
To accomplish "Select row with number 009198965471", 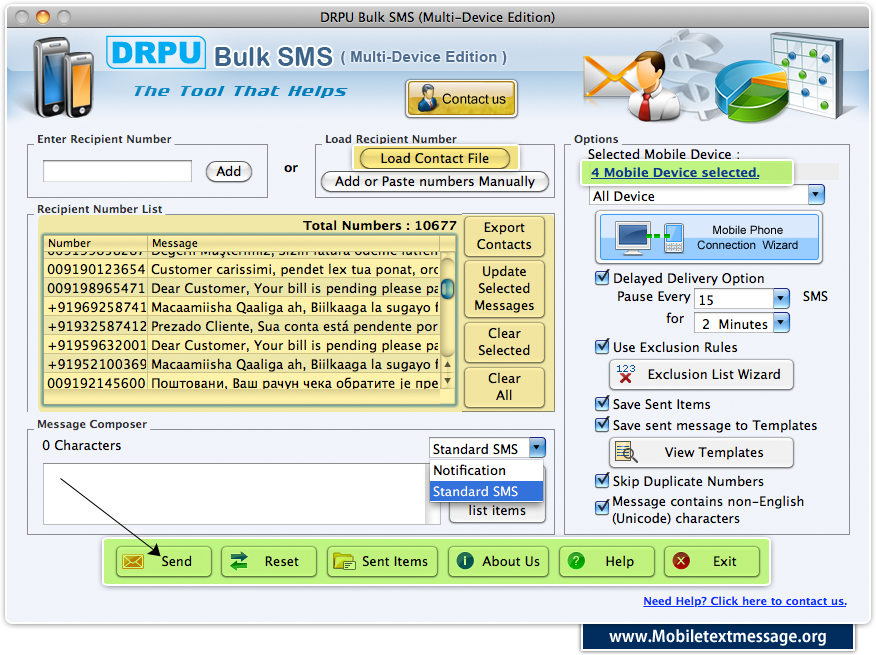I will [x=242, y=288].
